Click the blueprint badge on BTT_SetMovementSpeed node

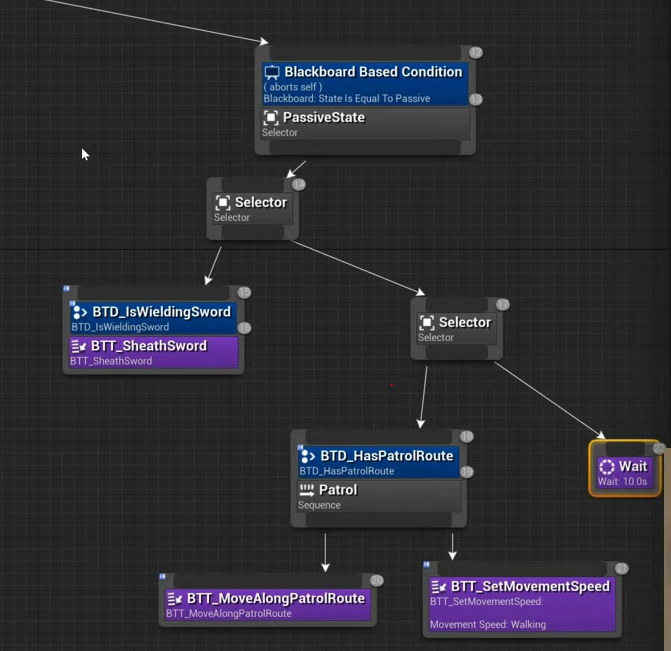pyautogui.click(x=427, y=565)
